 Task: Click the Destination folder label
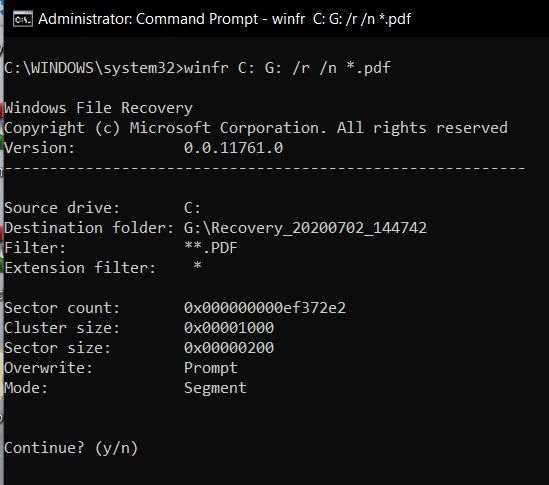pos(89,228)
